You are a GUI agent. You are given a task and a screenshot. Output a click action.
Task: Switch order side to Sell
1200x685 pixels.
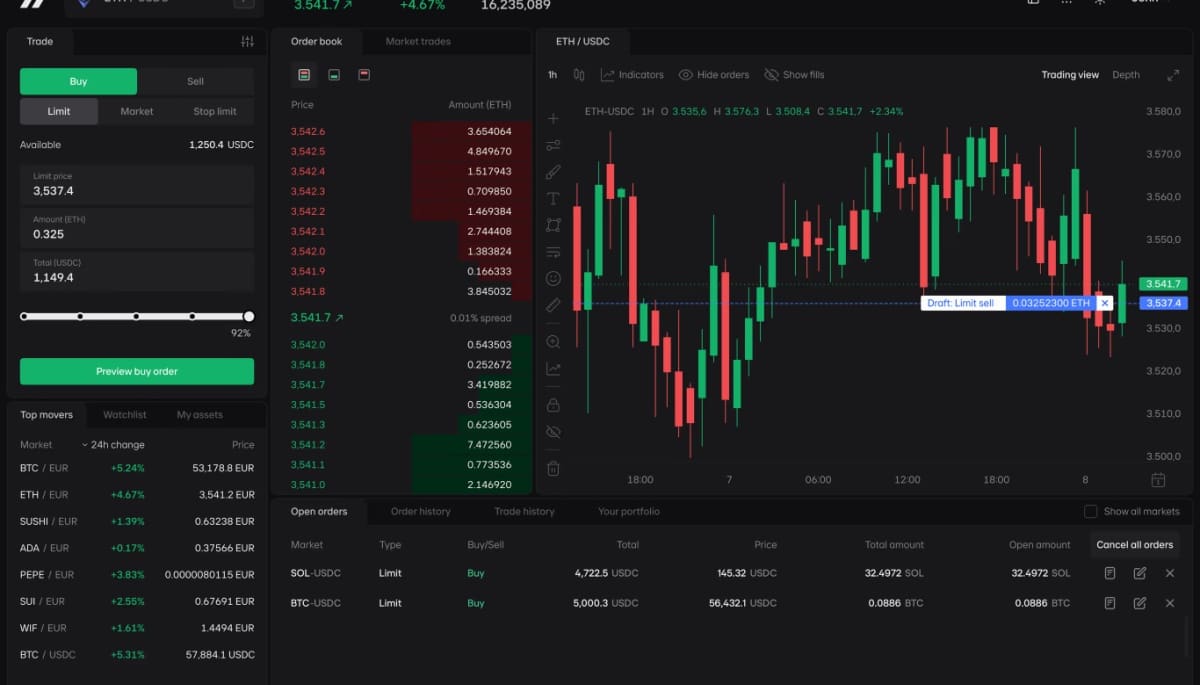(195, 82)
